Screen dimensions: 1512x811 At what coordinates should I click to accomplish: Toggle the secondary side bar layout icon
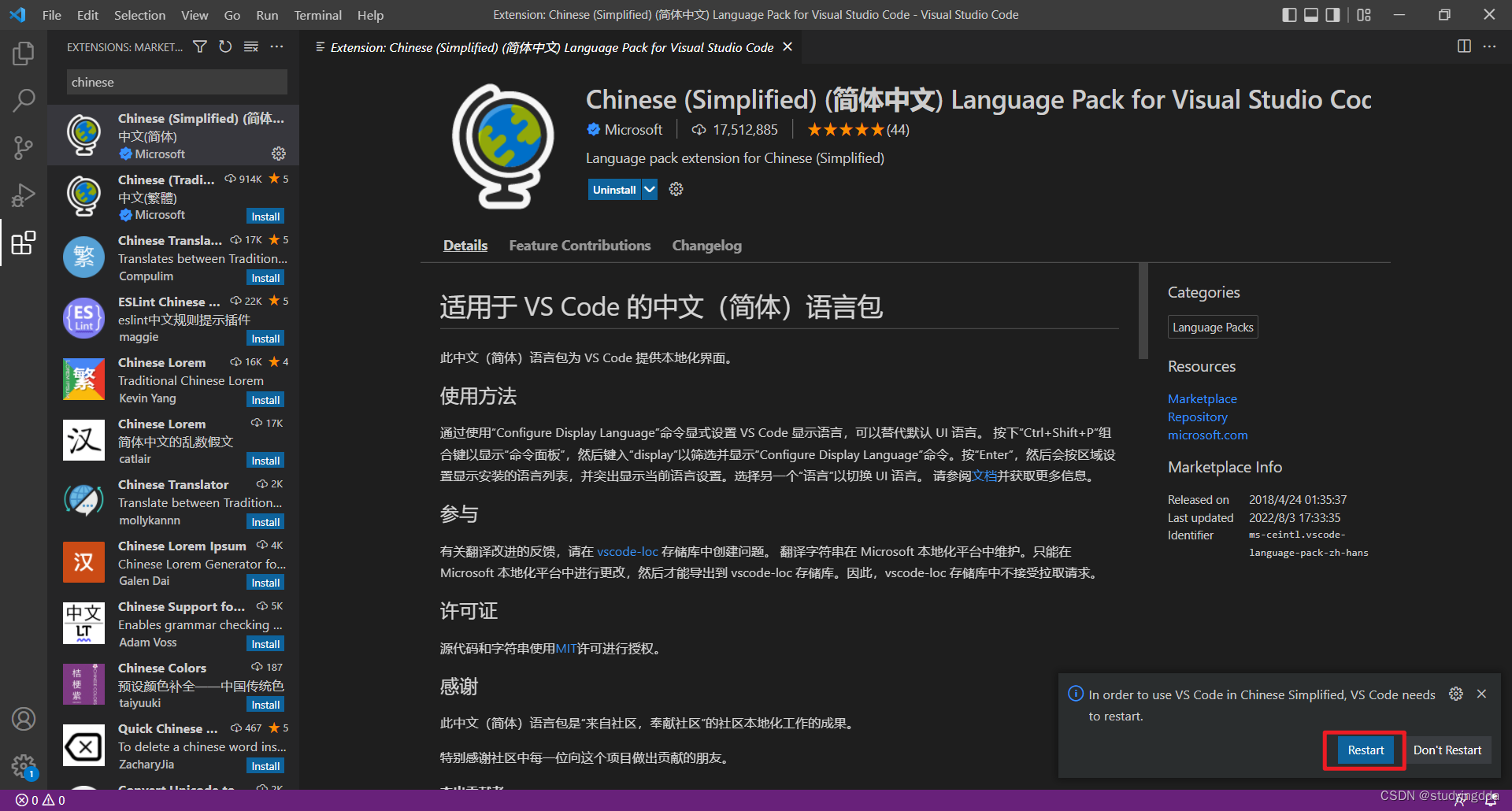click(1332, 15)
